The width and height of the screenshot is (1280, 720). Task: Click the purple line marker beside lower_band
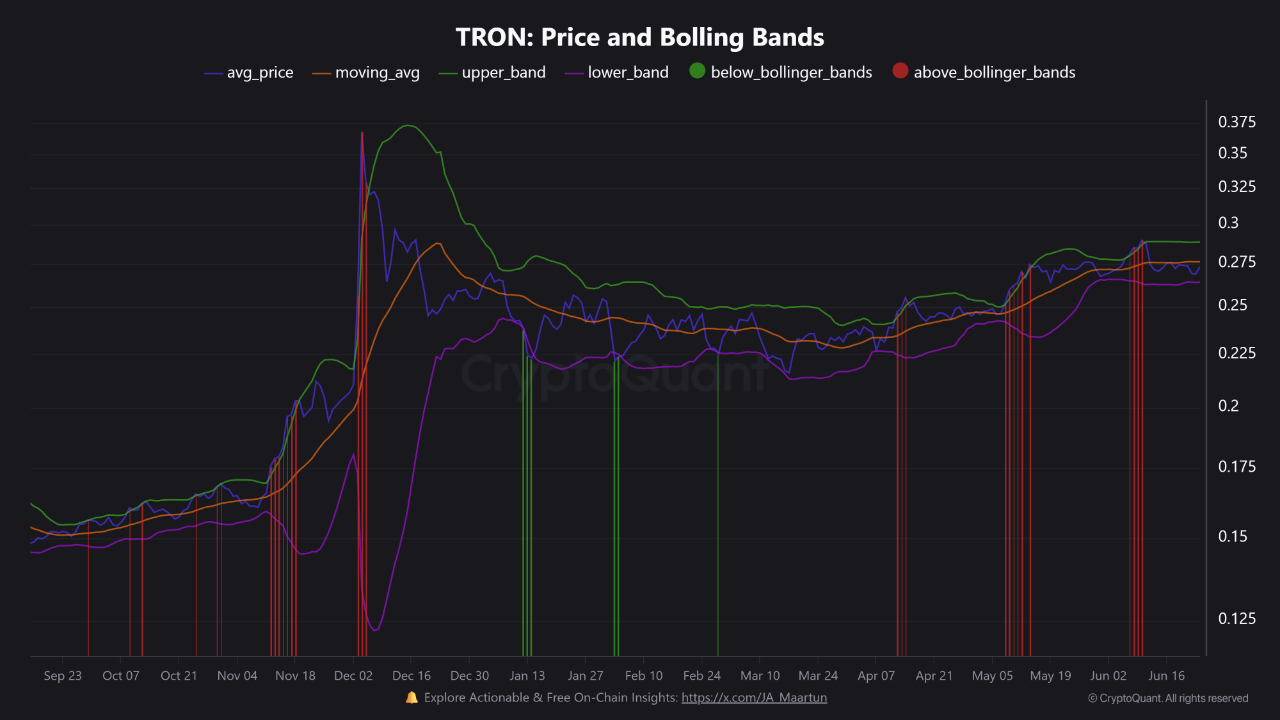[574, 73]
